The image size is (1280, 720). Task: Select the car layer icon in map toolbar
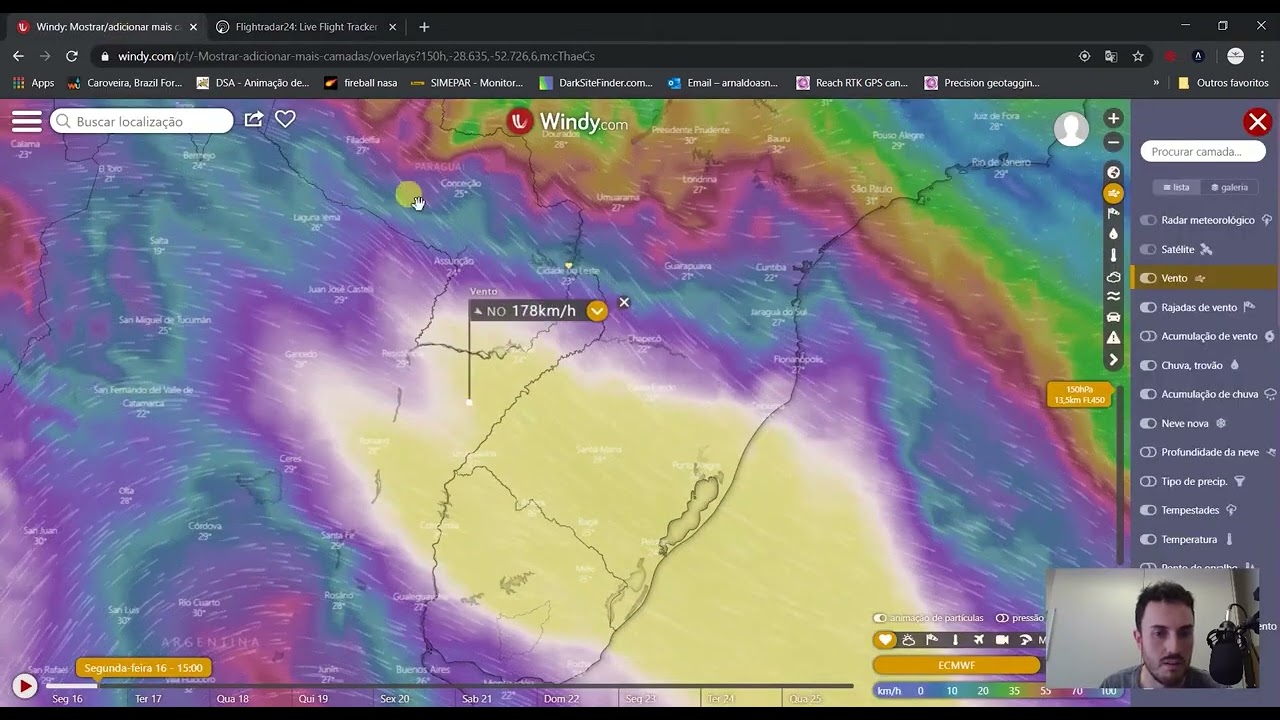click(1113, 317)
